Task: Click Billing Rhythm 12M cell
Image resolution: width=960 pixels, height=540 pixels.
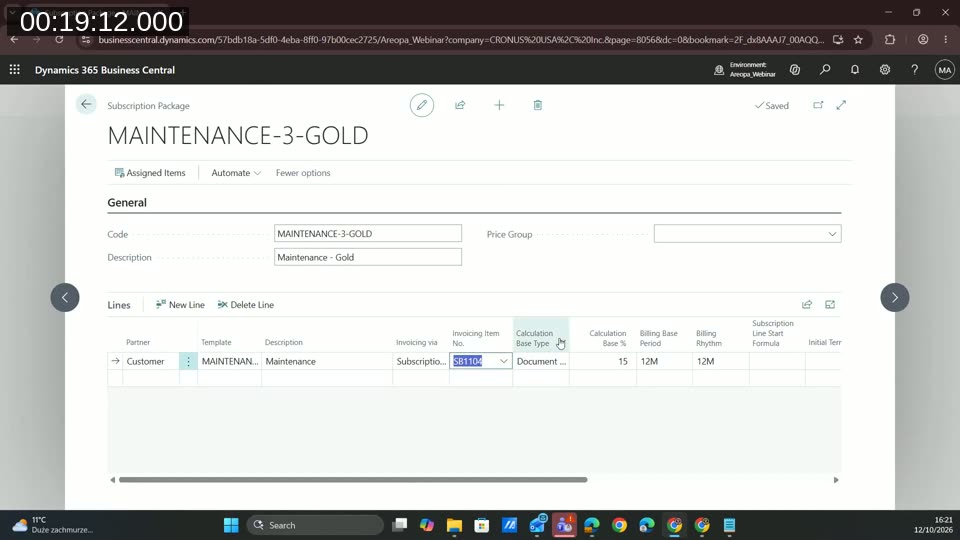Action: pos(721,361)
